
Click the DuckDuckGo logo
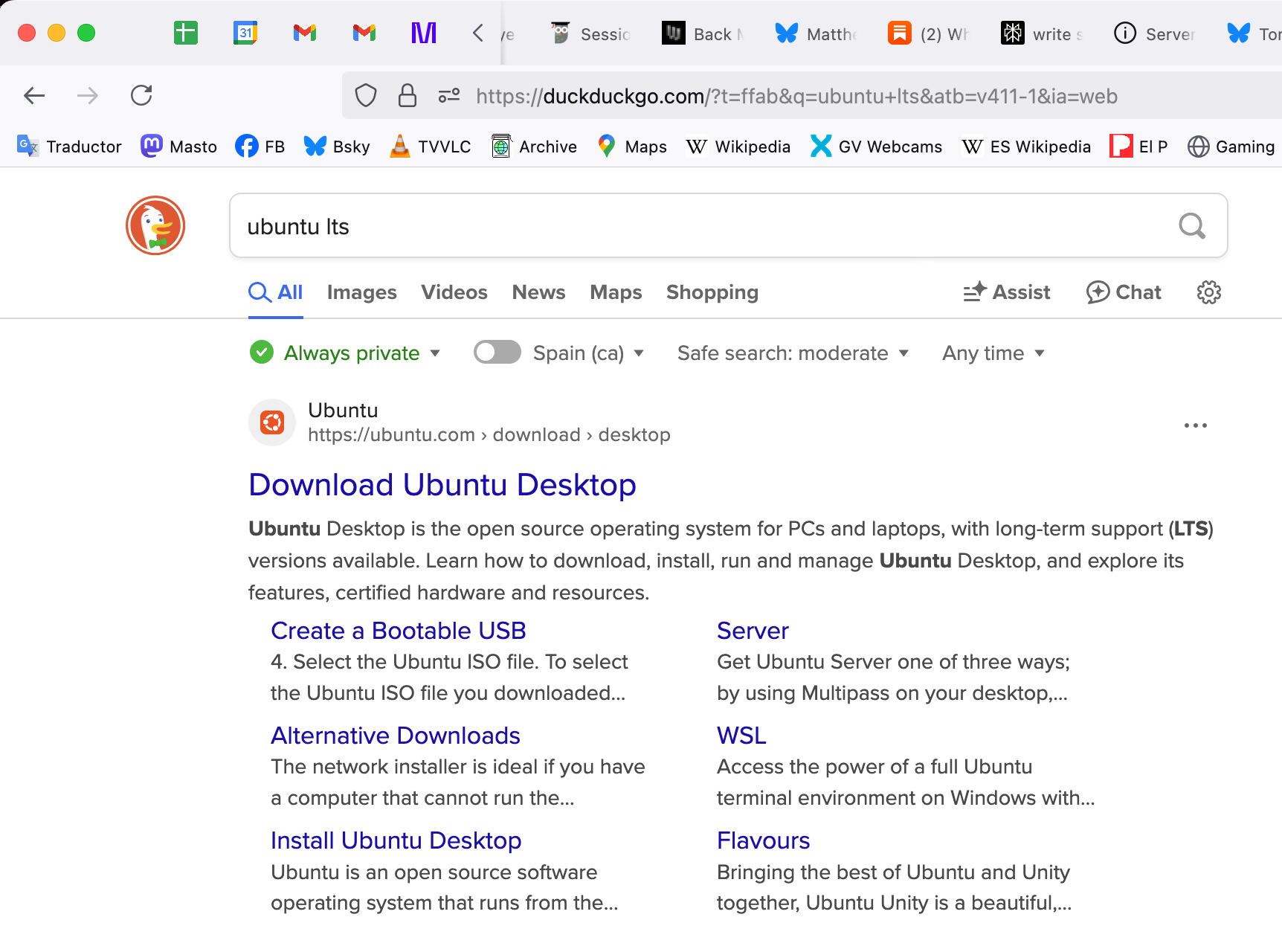pyautogui.click(x=155, y=225)
